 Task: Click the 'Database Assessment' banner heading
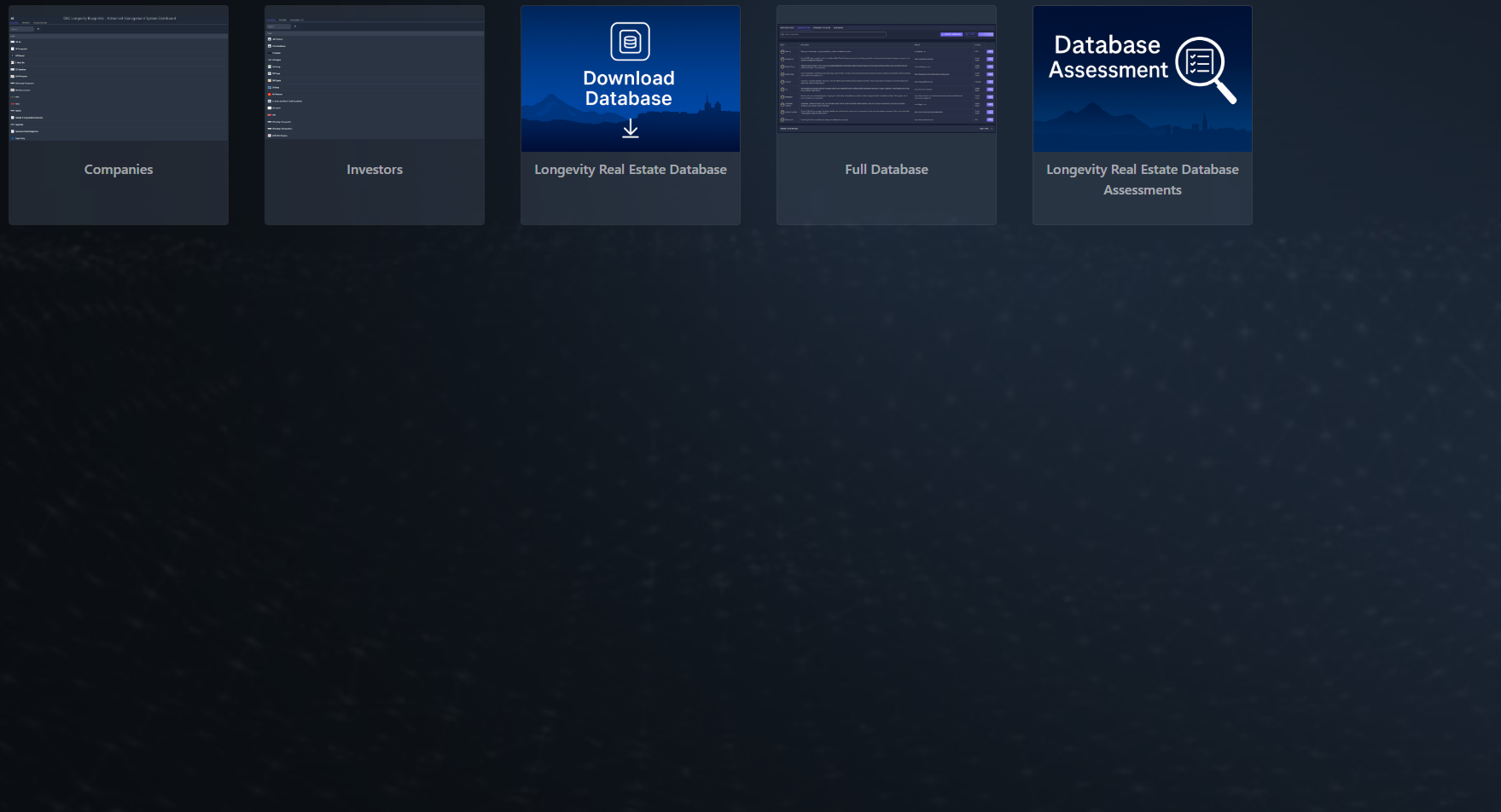pos(1108,57)
